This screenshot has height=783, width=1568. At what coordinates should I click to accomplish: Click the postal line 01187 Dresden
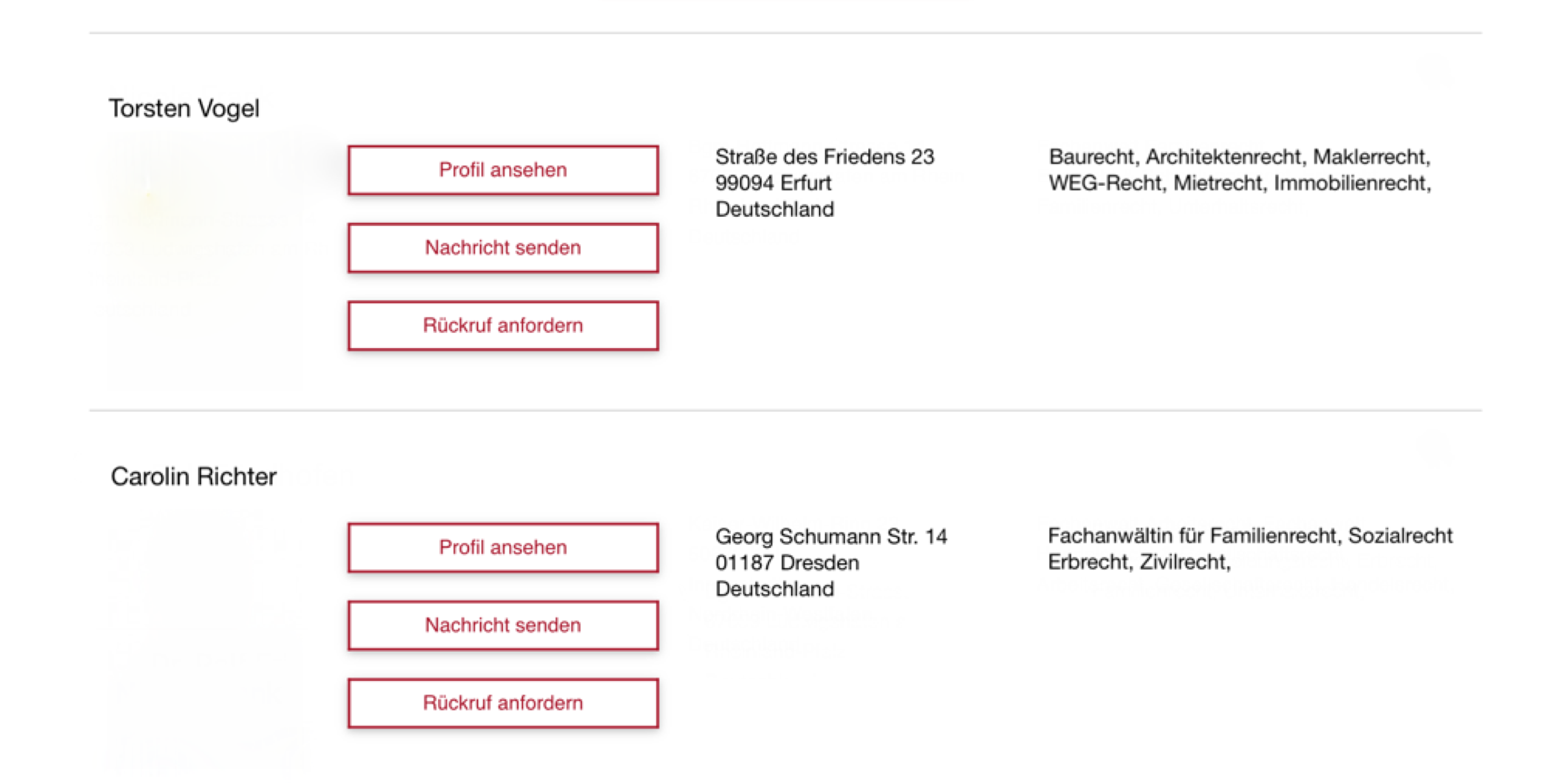click(787, 563)
